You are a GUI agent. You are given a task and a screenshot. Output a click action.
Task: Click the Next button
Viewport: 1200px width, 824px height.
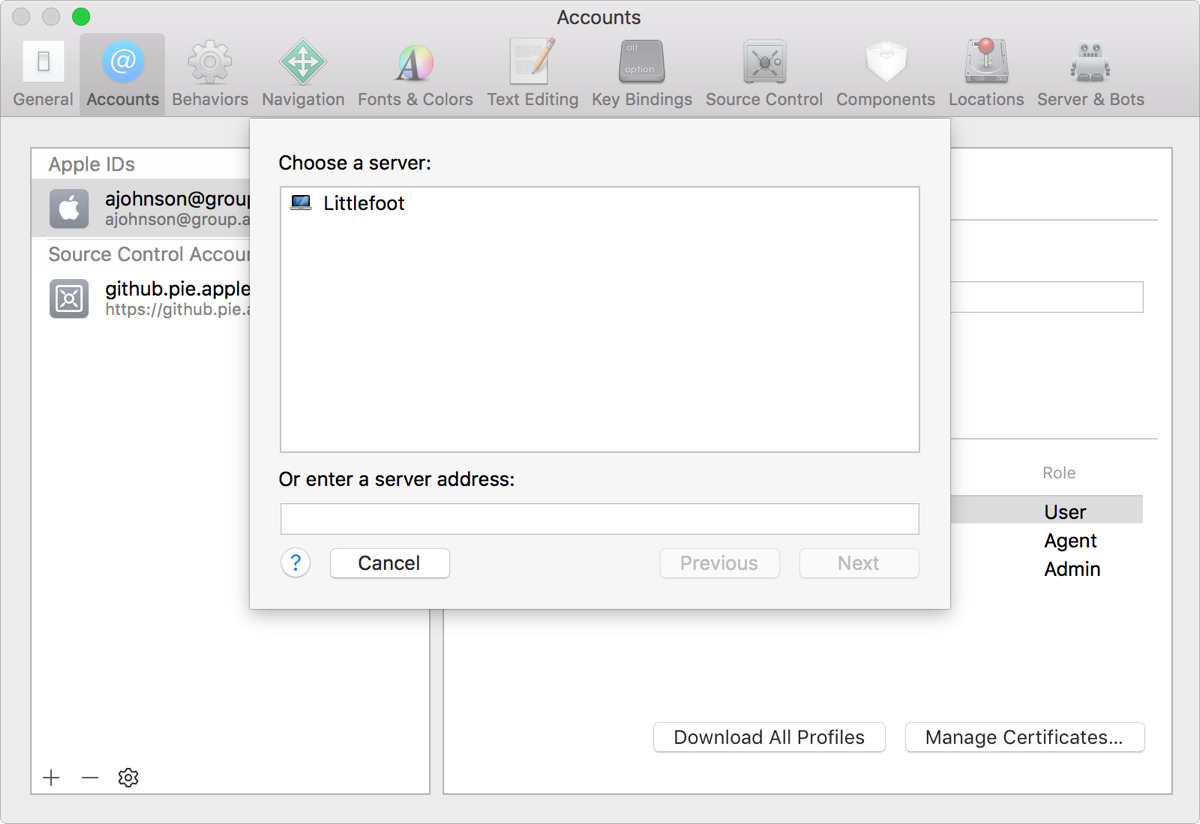859,563
